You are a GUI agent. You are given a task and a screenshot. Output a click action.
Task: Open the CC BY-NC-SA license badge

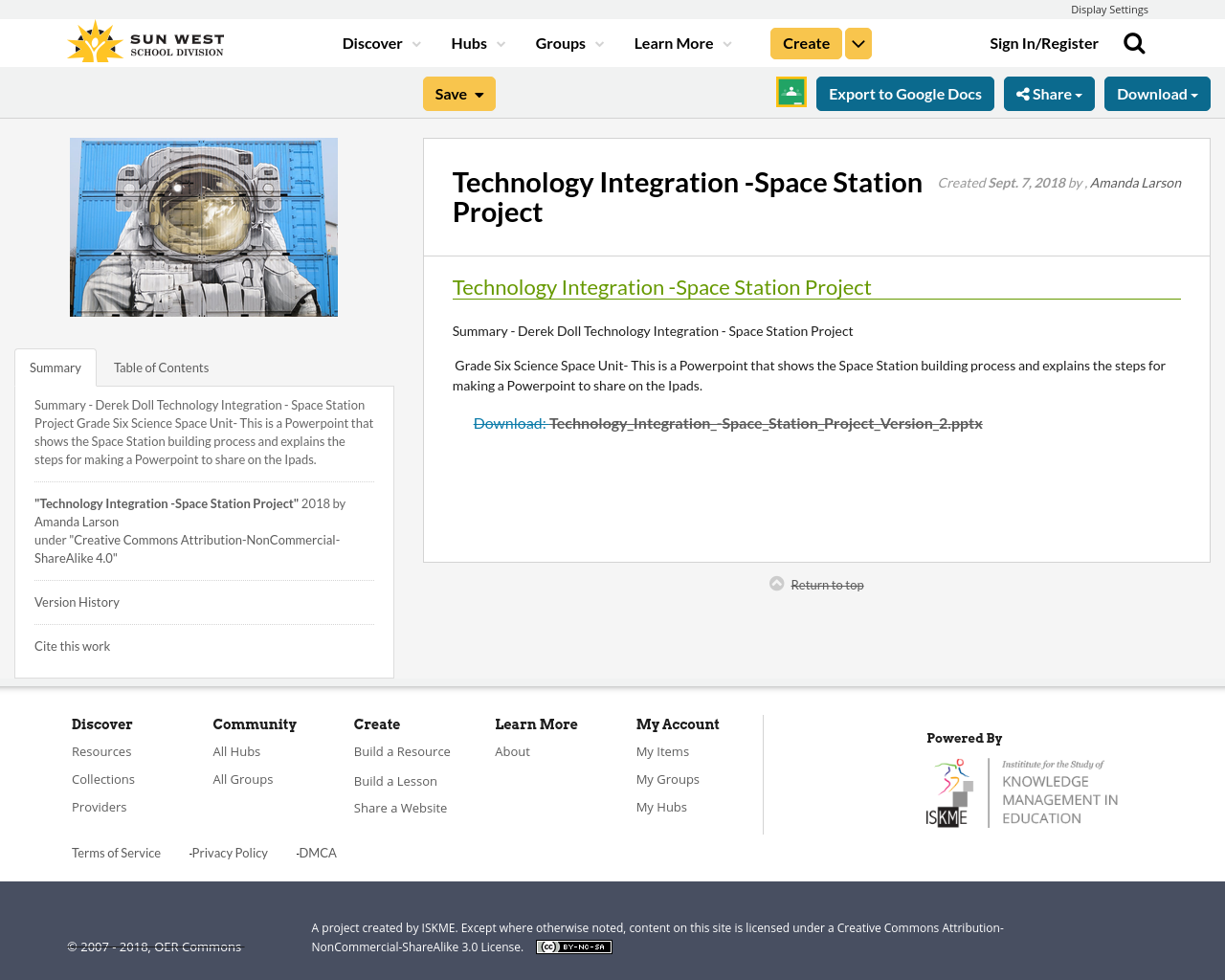pos(573,946)
